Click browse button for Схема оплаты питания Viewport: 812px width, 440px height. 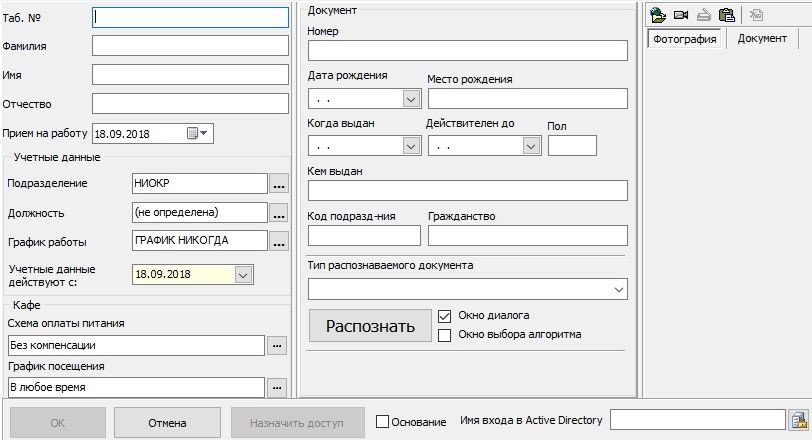pyautogui.click(x=278, y=345)
